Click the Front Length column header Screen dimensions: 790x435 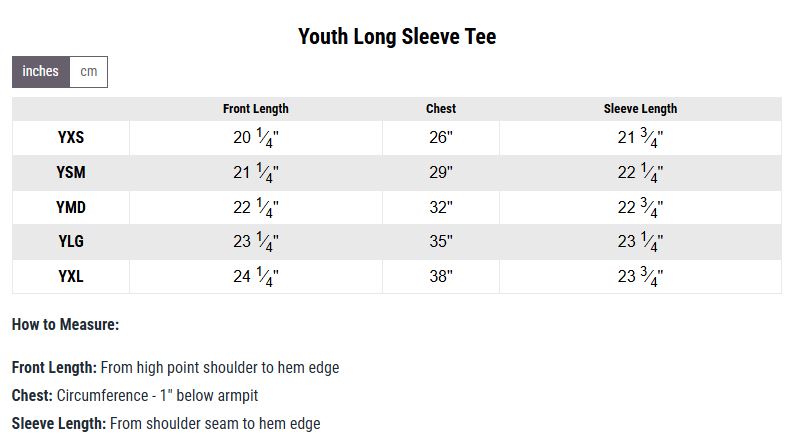[255, 109]
